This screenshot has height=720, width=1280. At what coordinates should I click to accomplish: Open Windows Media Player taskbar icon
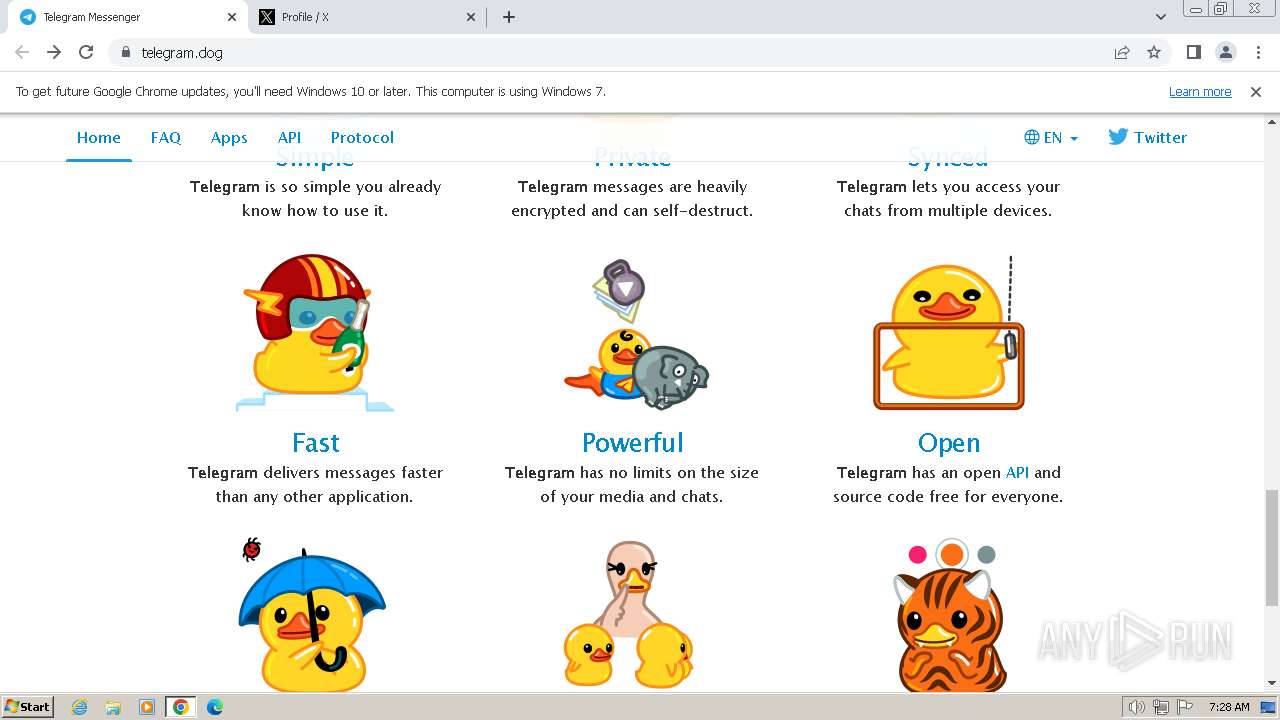[x=147, y=707]
